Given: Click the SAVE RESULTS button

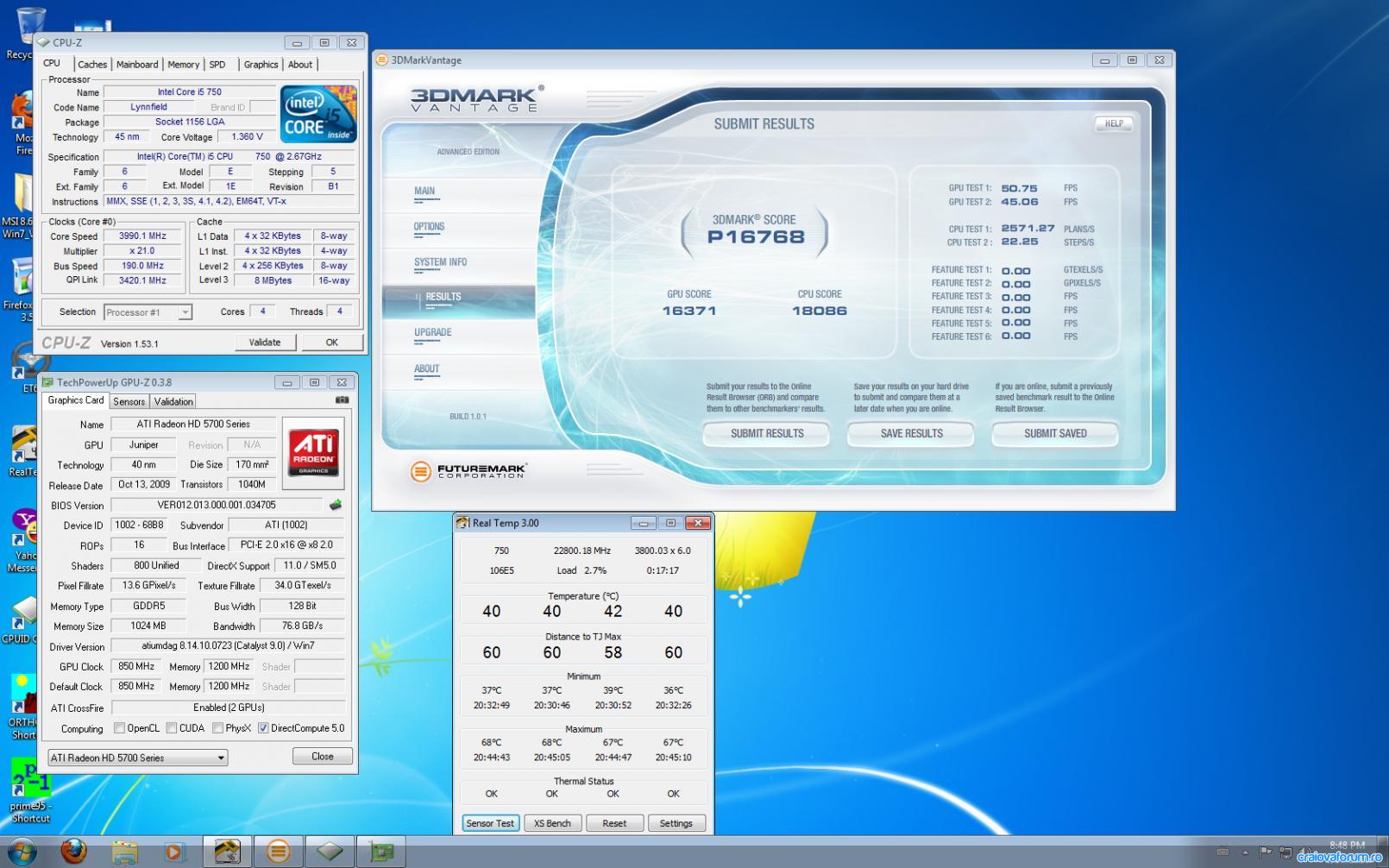Looking at the screenshot, I should 911,433.
